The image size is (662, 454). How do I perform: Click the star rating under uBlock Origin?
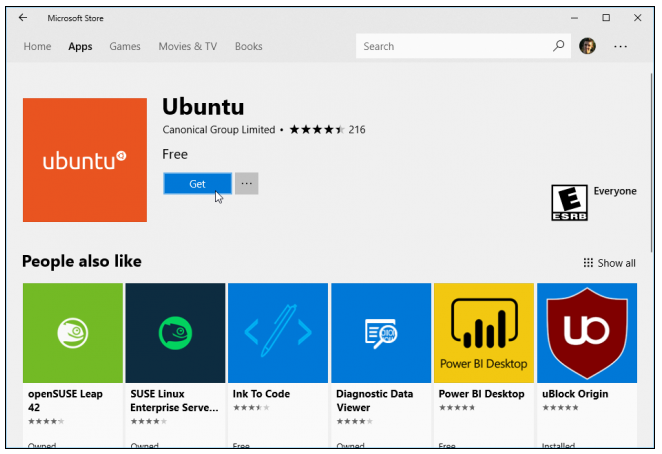(x=560, y=408)
